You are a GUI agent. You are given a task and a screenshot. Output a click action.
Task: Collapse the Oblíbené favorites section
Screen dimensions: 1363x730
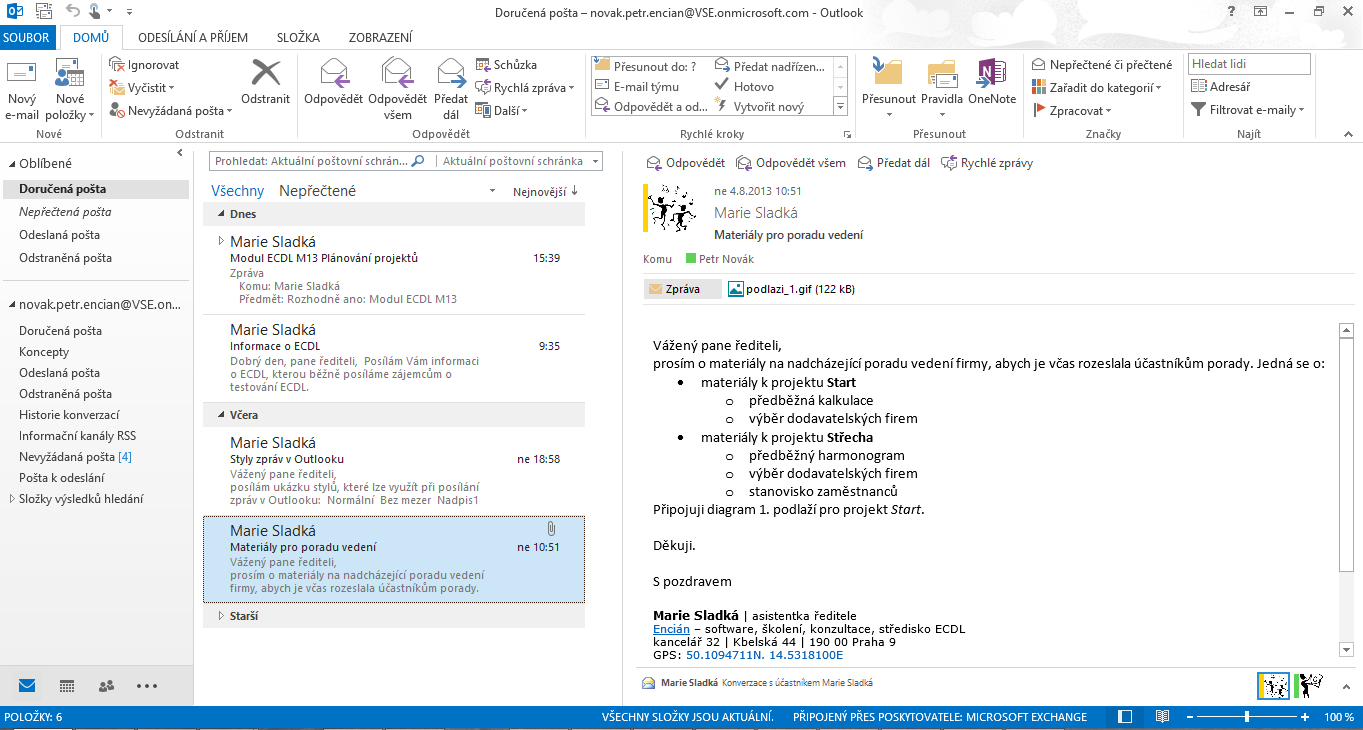tap(12, 163)
